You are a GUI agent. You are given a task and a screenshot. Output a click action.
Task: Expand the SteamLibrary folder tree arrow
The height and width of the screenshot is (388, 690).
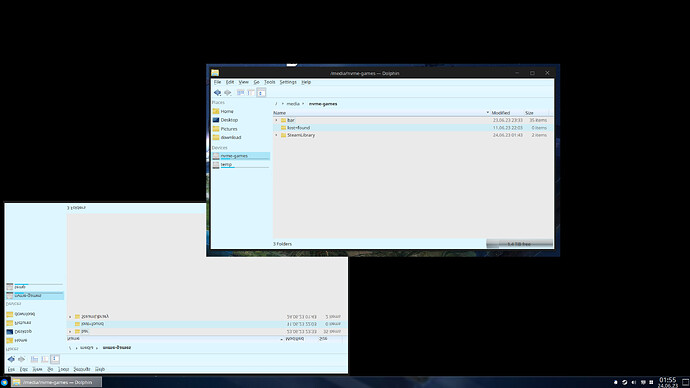pos(276,135)
